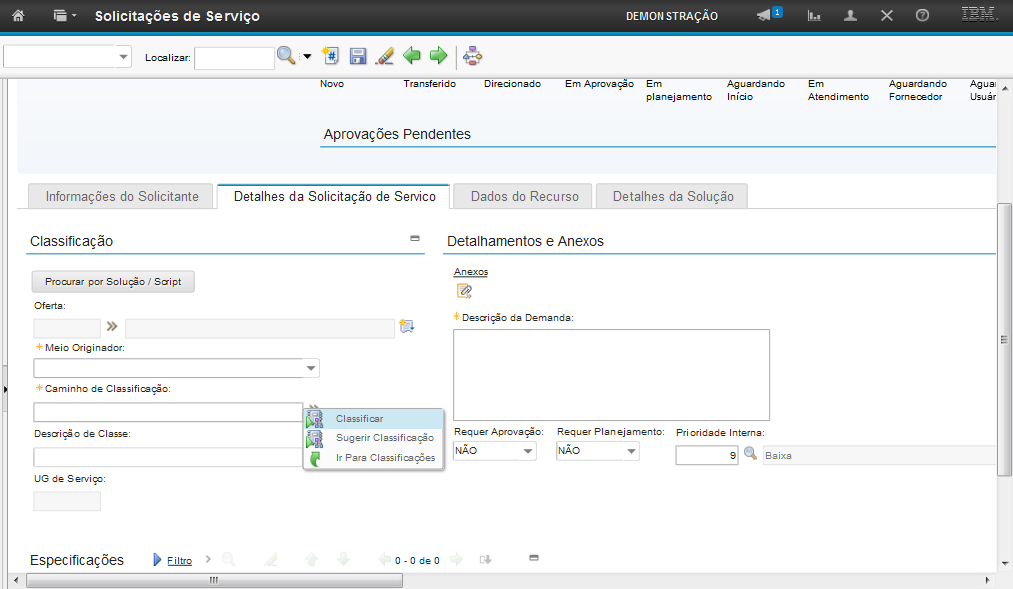Viewport: 1013px width, 589px height.
Task: Click the Filtro link in Especificações
Action: pyautogui.click(x=179, y=561)
